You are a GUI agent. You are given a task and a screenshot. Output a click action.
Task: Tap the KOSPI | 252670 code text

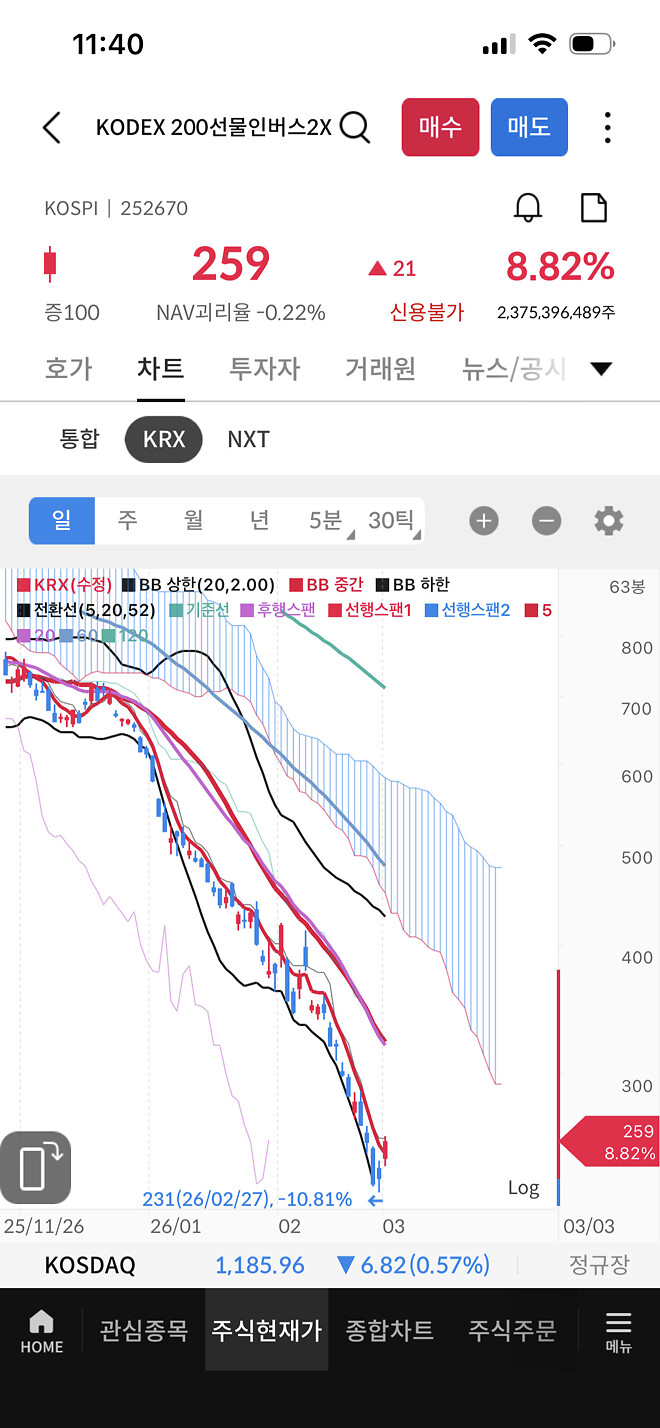(116, 208)
